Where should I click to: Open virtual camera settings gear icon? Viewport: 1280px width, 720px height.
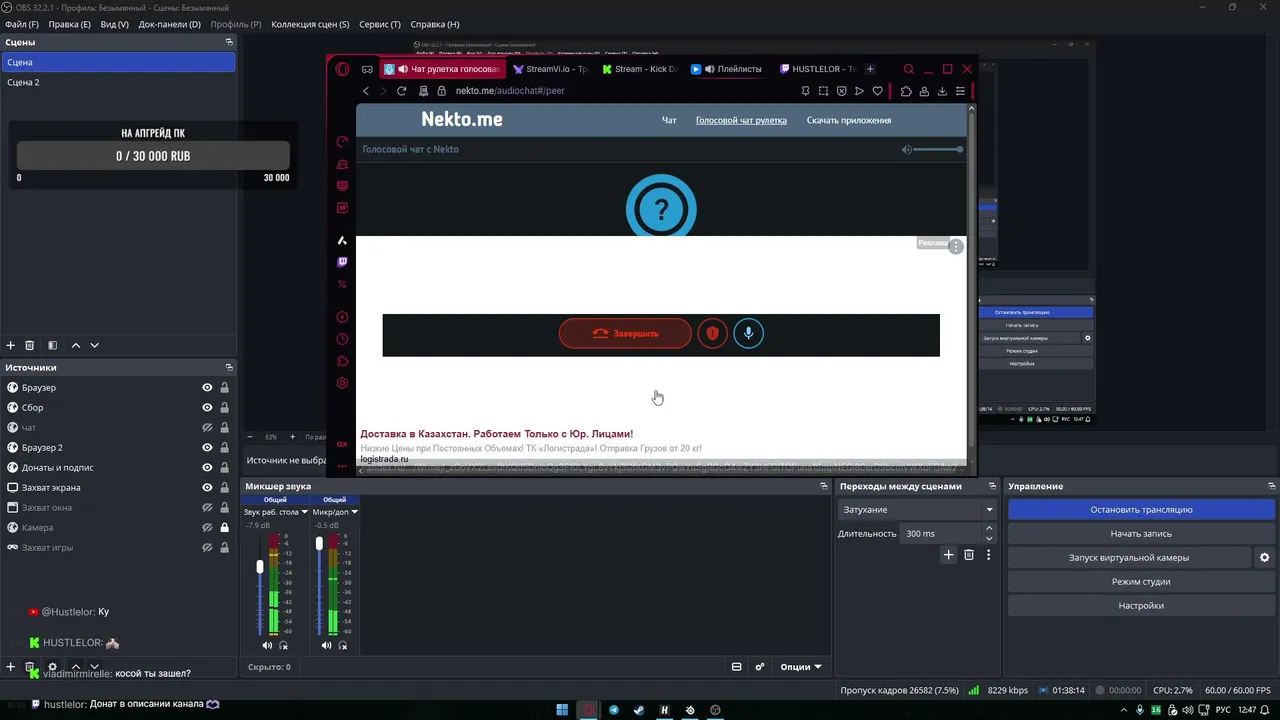1264,558
